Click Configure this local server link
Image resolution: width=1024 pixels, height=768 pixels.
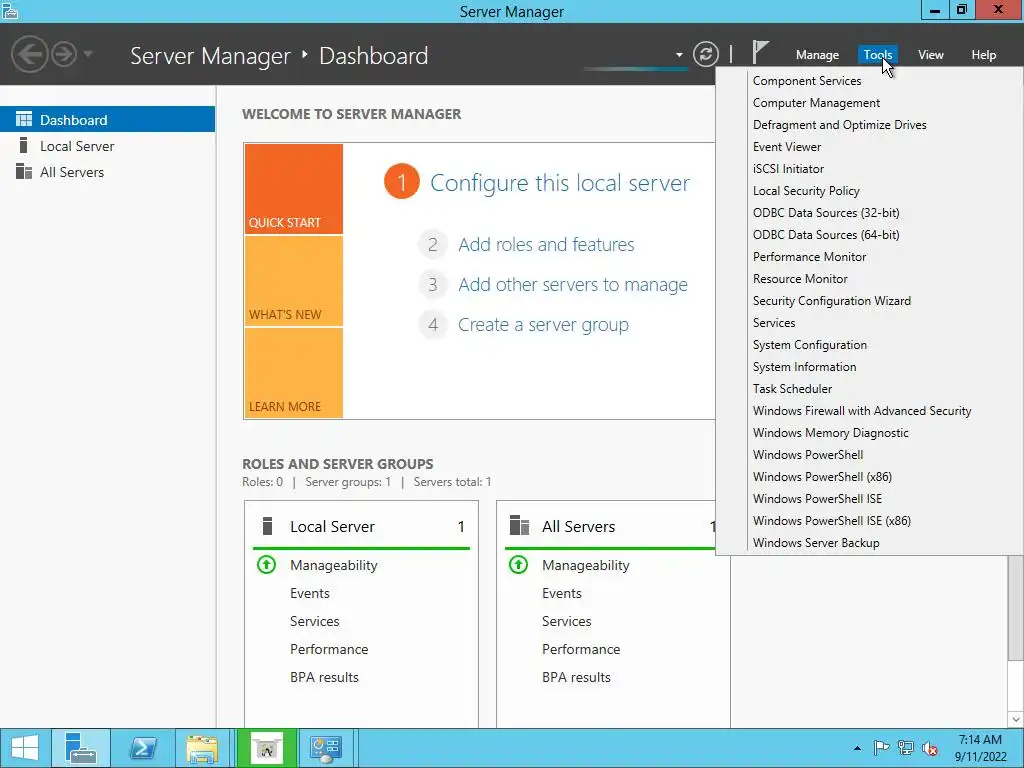[x=560, y=183]
